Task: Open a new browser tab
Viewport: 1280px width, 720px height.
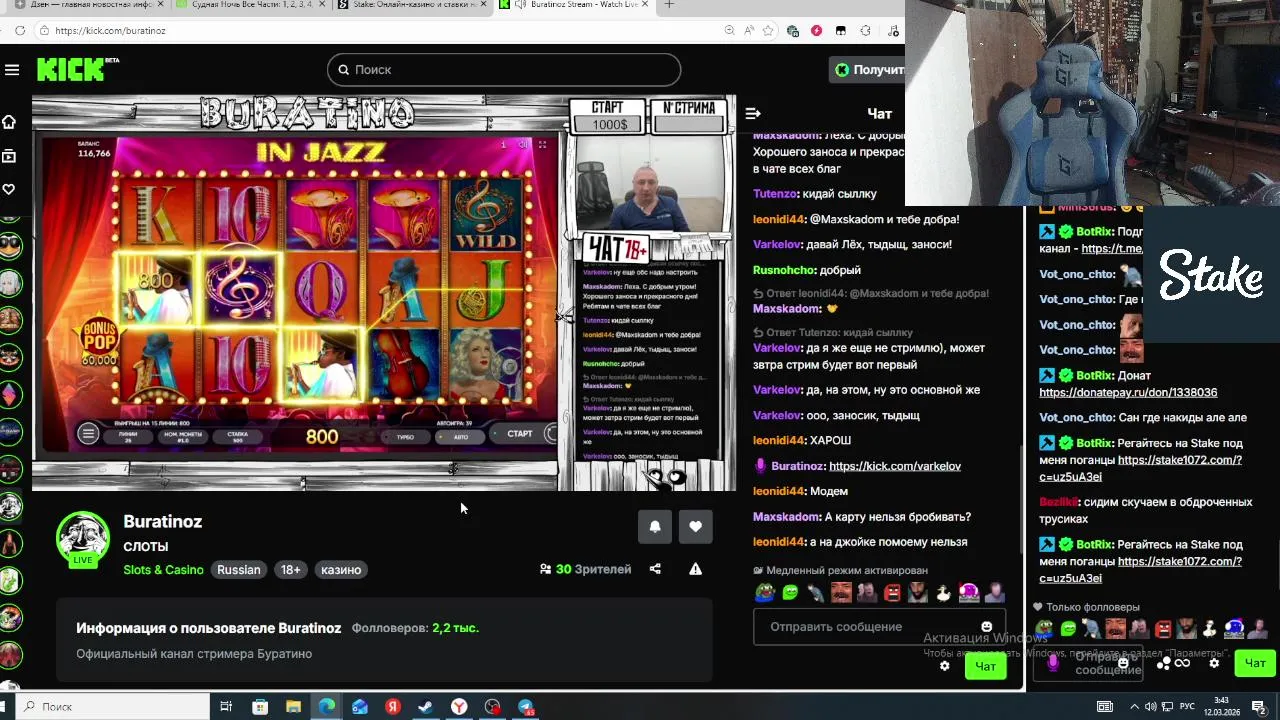Action: (669, 5)
